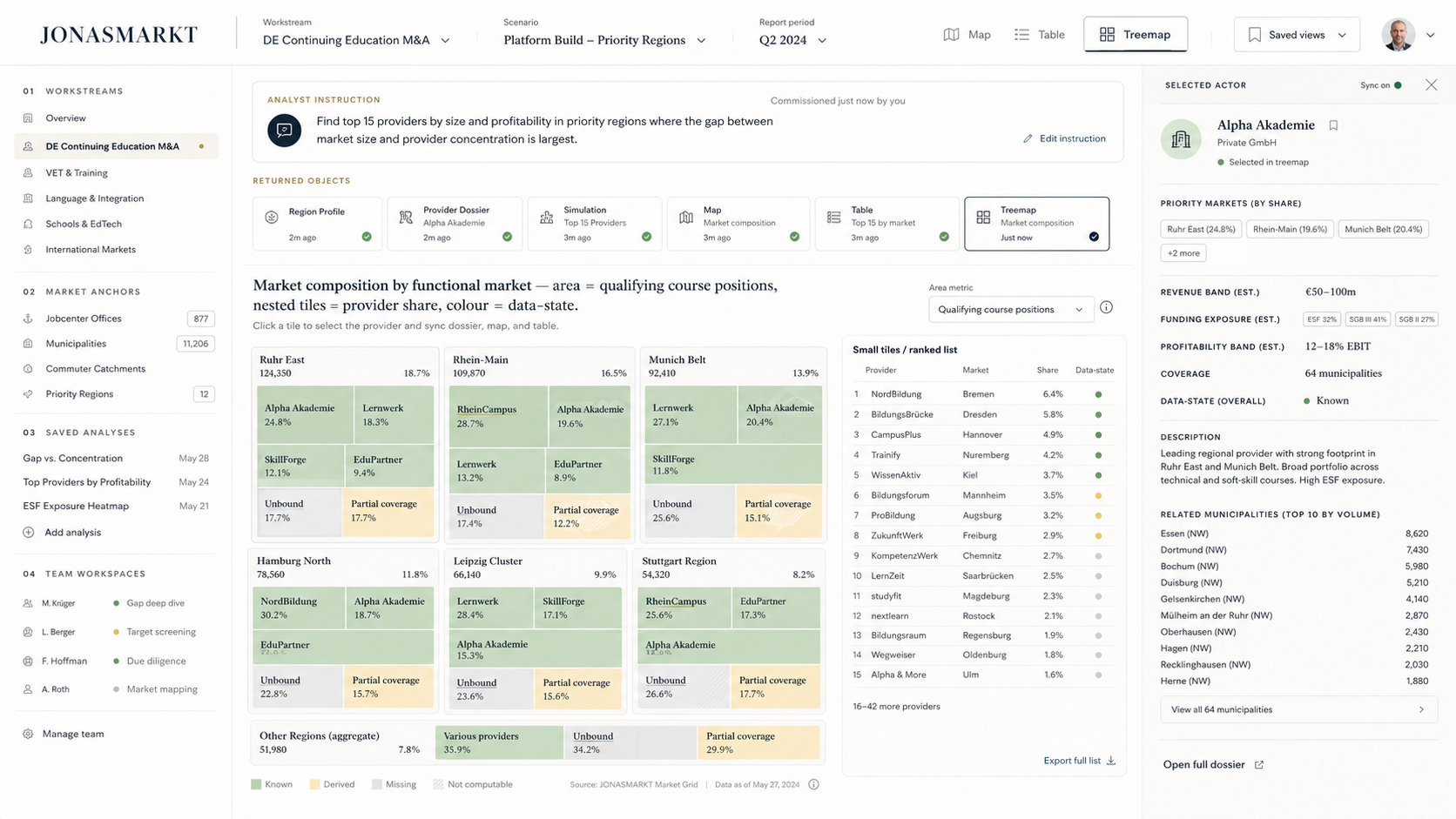Click View all 64 municipalities
This screenshot has height=819, width=1456.
(x=1298, y=709)
